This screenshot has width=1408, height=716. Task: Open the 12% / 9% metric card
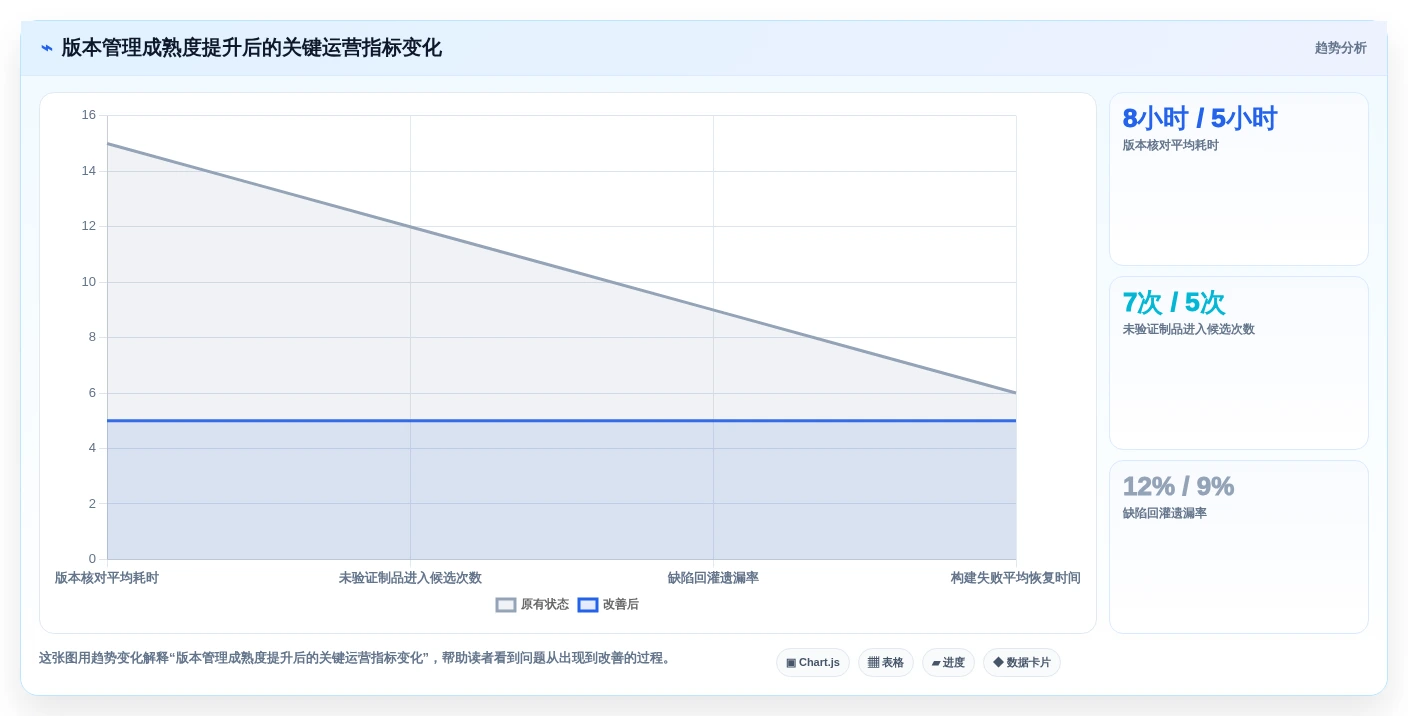tap(1239, 547)
